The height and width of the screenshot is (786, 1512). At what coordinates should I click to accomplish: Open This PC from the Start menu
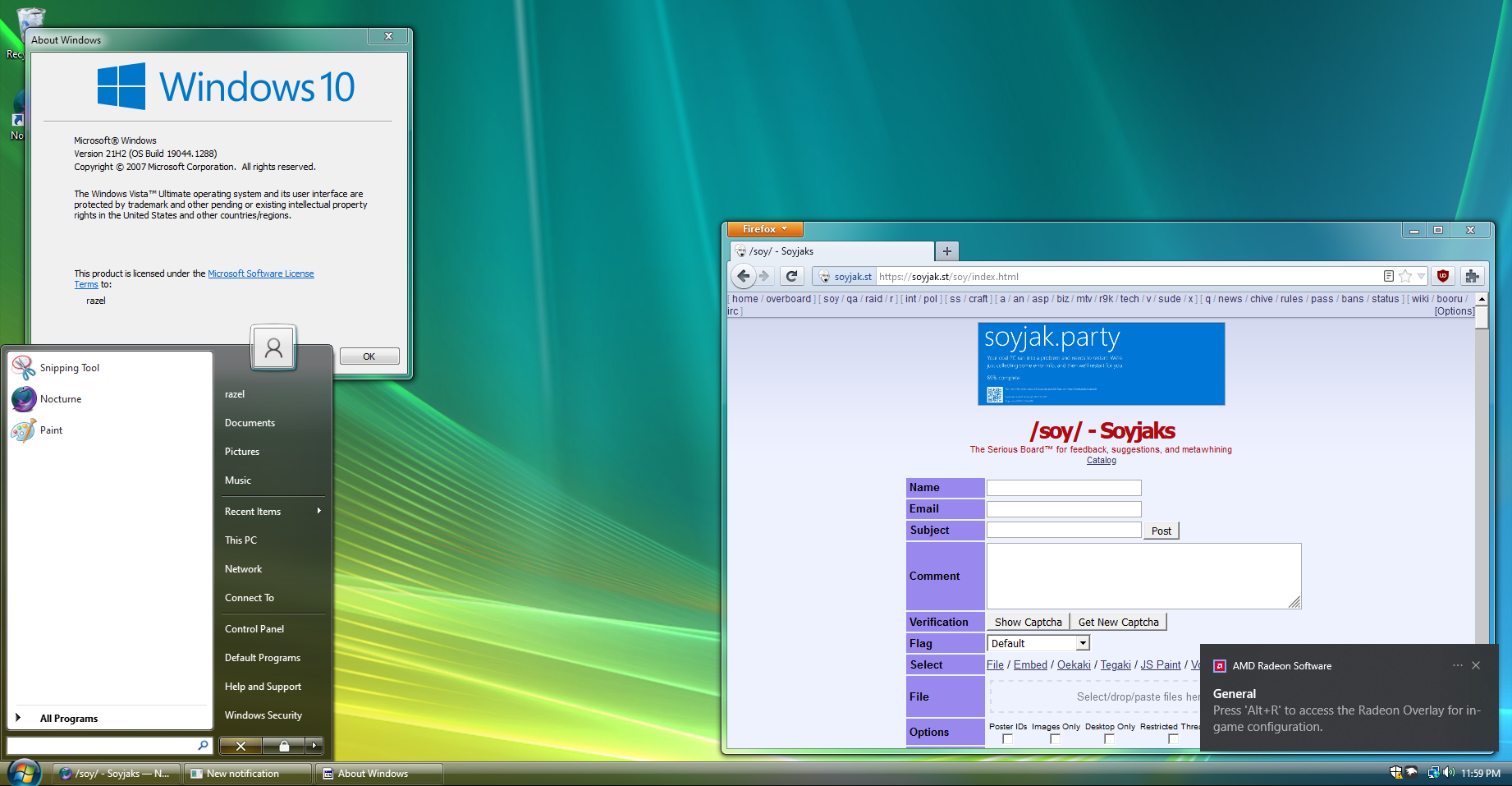(x=241, y=540)
